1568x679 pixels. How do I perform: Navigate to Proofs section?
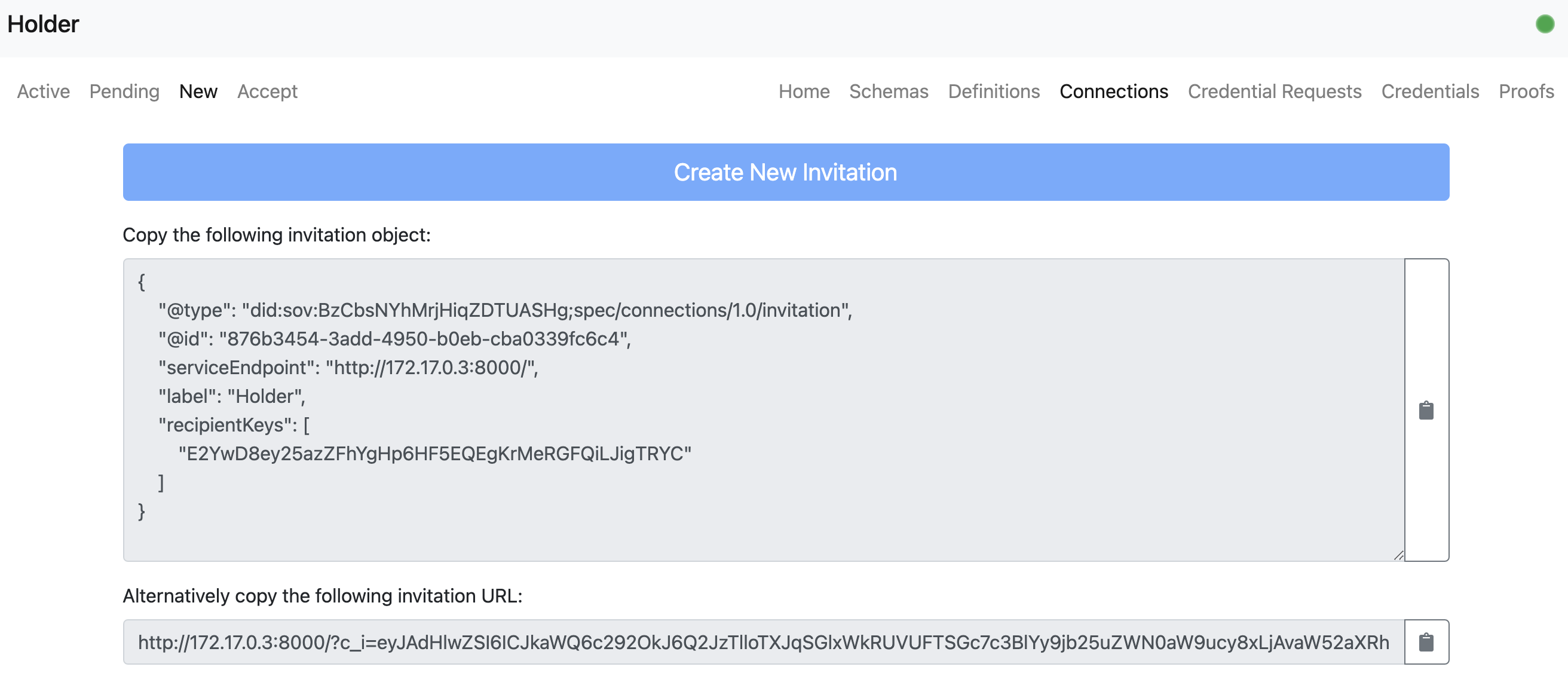click(1526, 91)
